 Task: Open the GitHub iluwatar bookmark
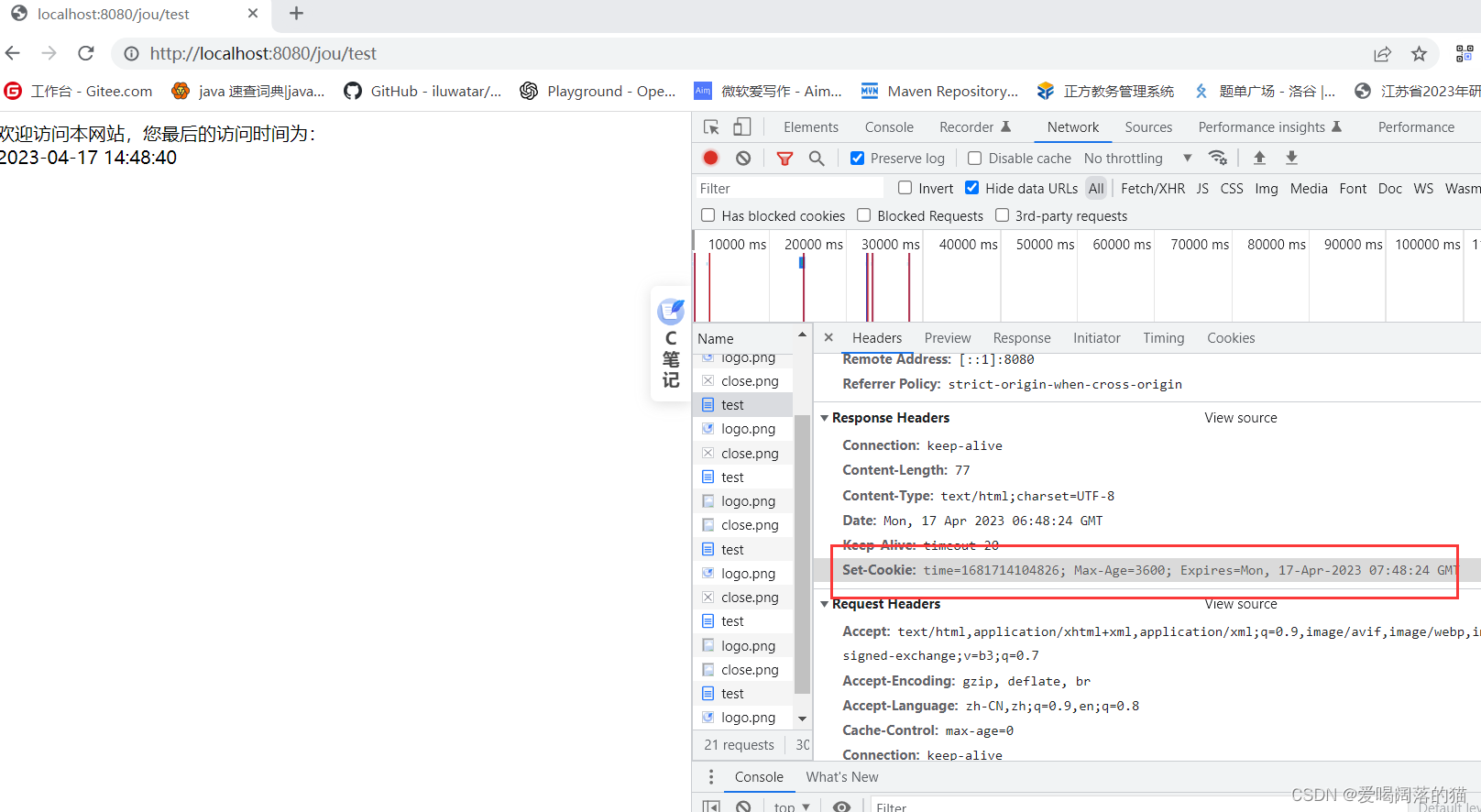(x=422, y=91)
